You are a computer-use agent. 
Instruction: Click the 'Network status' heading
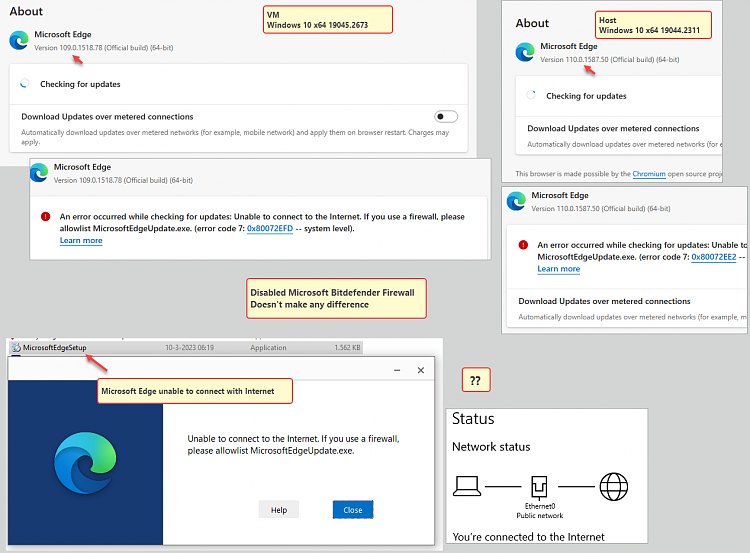491,447
